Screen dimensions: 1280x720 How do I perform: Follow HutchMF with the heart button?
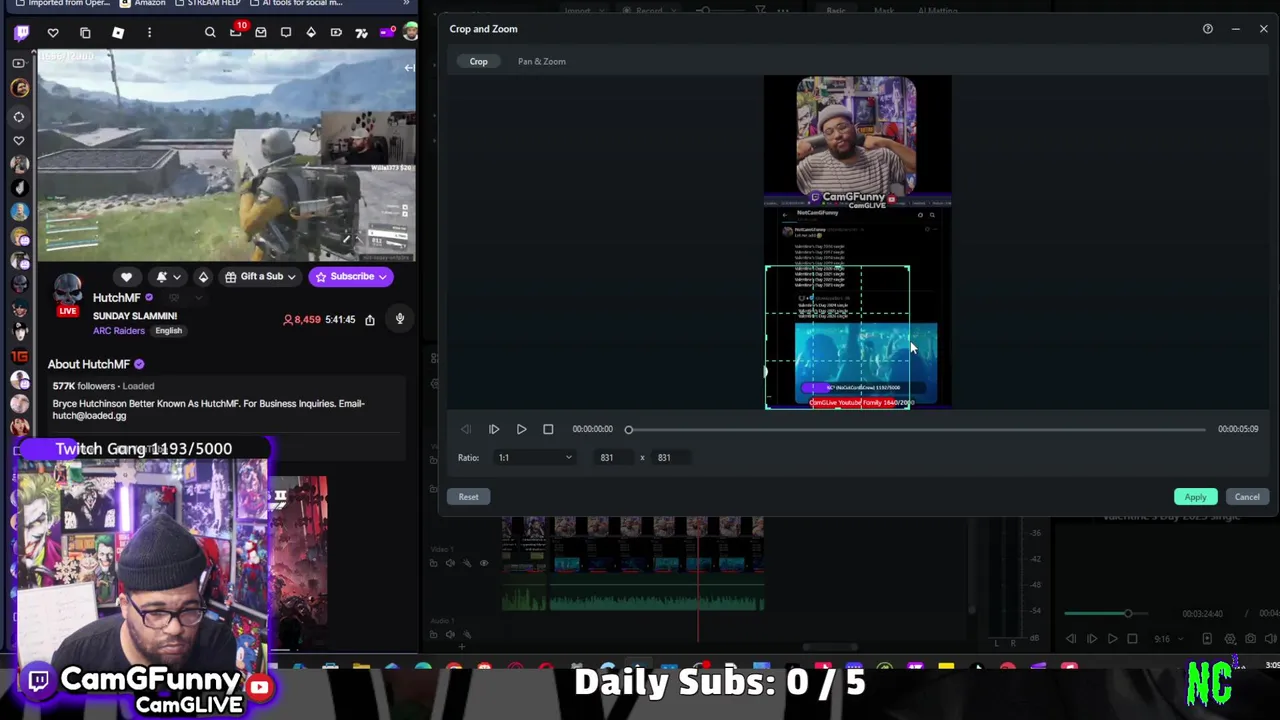tap(126, 277)
